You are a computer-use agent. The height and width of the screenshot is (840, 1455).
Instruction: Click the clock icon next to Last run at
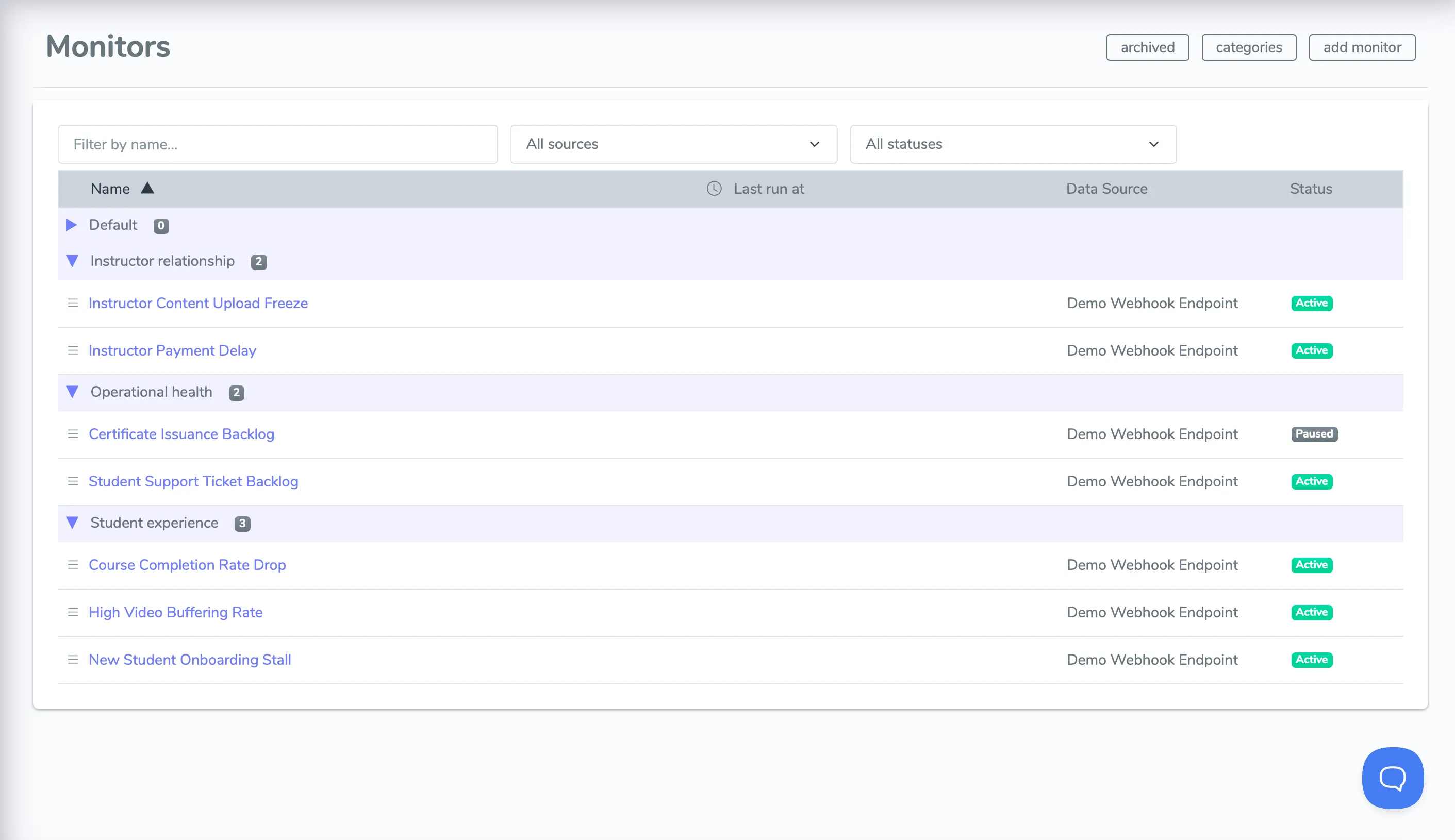[714, 189]
